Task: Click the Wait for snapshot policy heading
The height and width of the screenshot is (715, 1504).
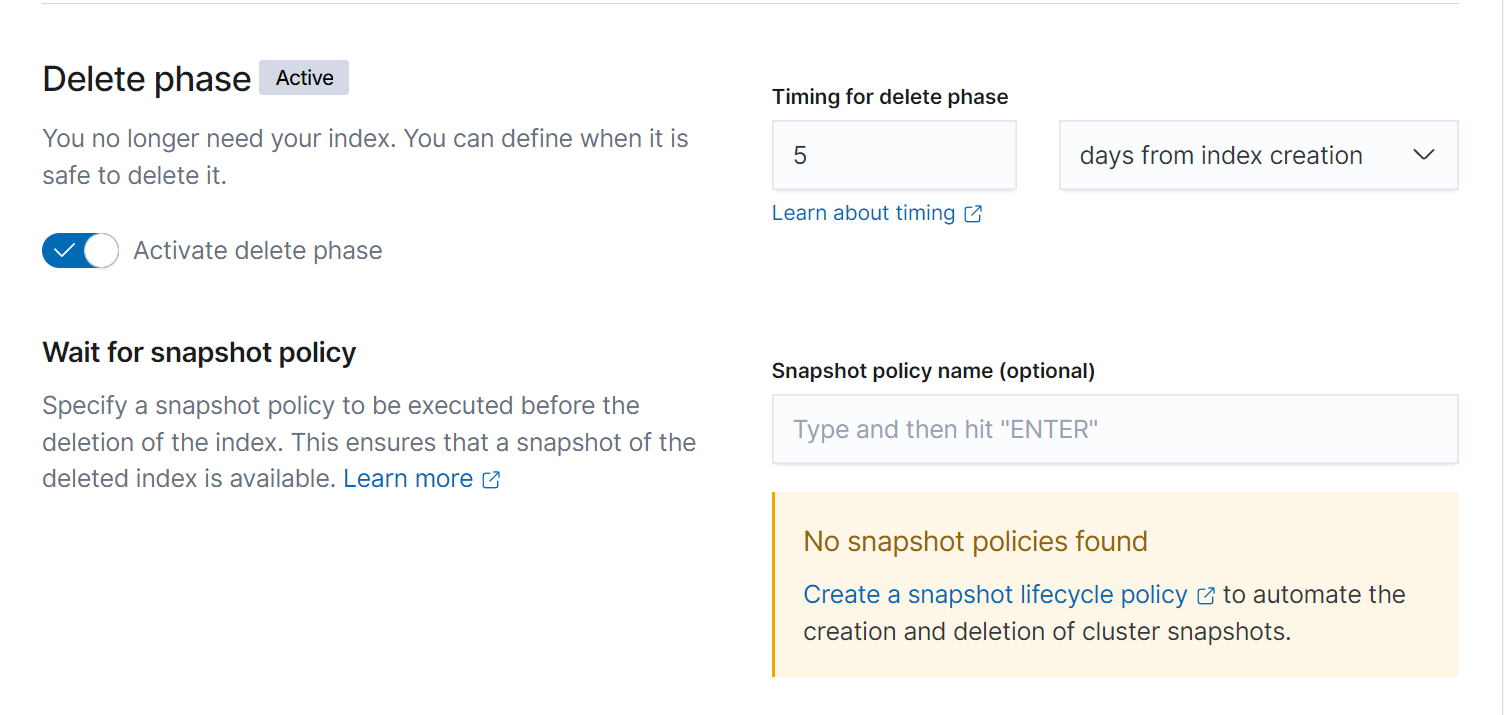Action: [x=199, y=353]
